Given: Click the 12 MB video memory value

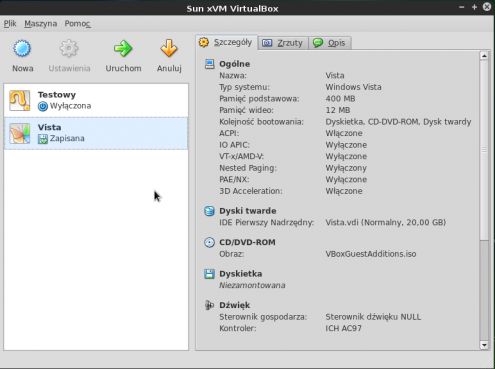Looking at the screenshot, I should [x=338, y=110].
